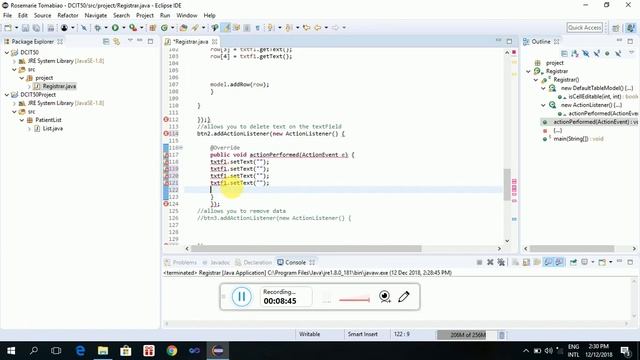640x360 pixels.
Task: Click the Run green play toolbar button
Action: coord(116,28)
